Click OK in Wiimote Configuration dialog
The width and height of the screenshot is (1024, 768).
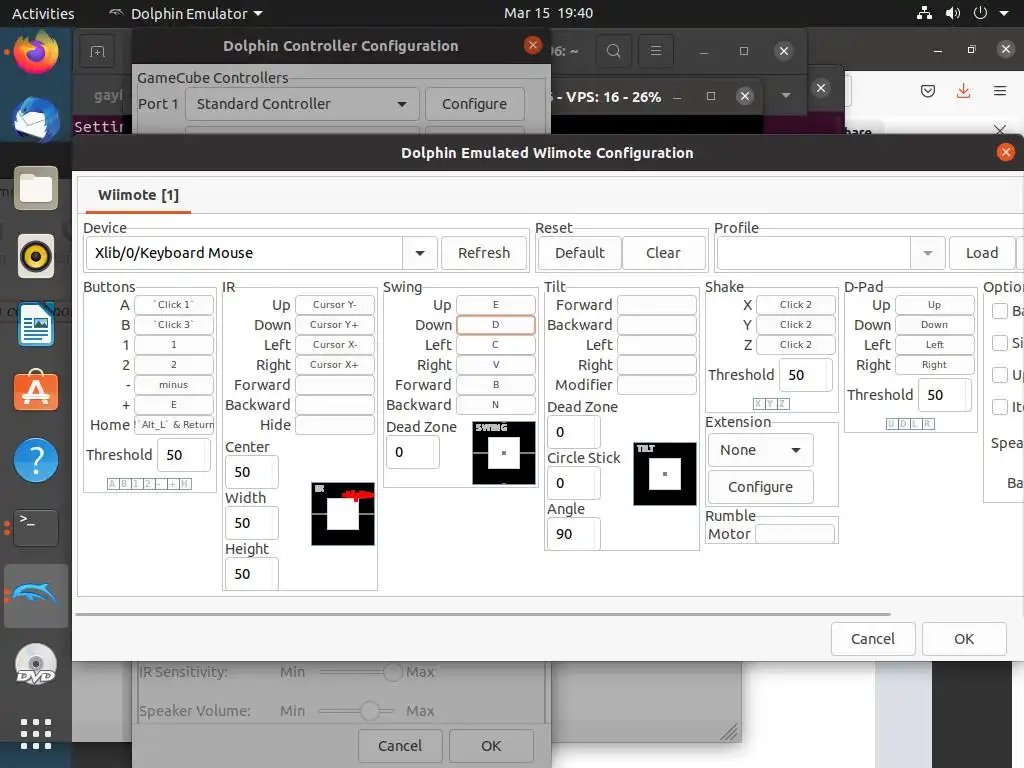964,639
